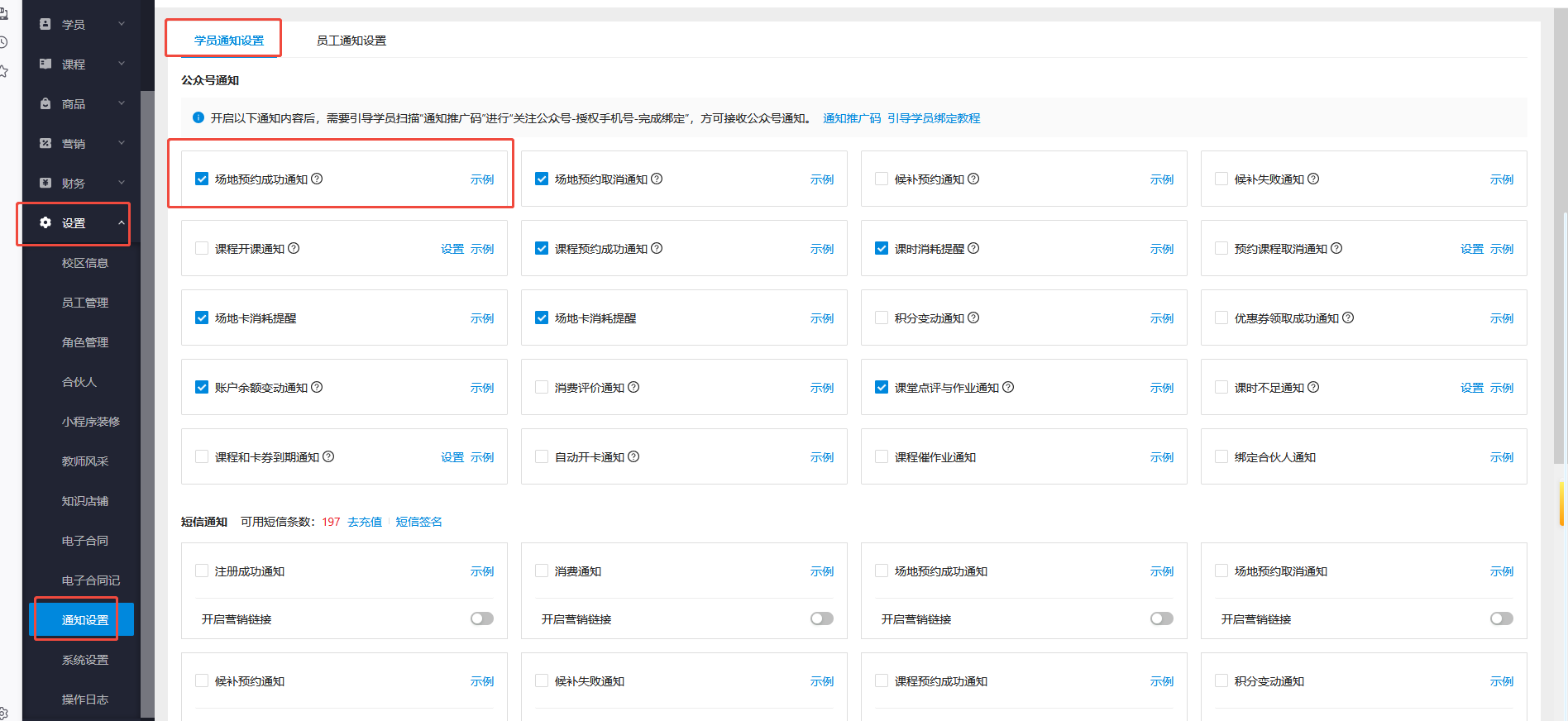This screenshot has width=1568, height=721.
Task: Click the 设置 gear icon
Action: tap(45, 222)
